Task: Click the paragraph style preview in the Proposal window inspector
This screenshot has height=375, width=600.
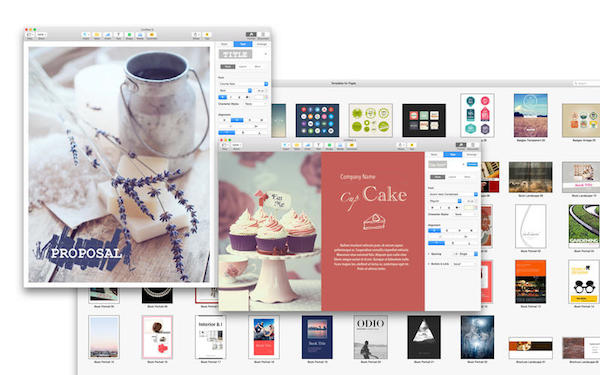Action: [235, 54]
